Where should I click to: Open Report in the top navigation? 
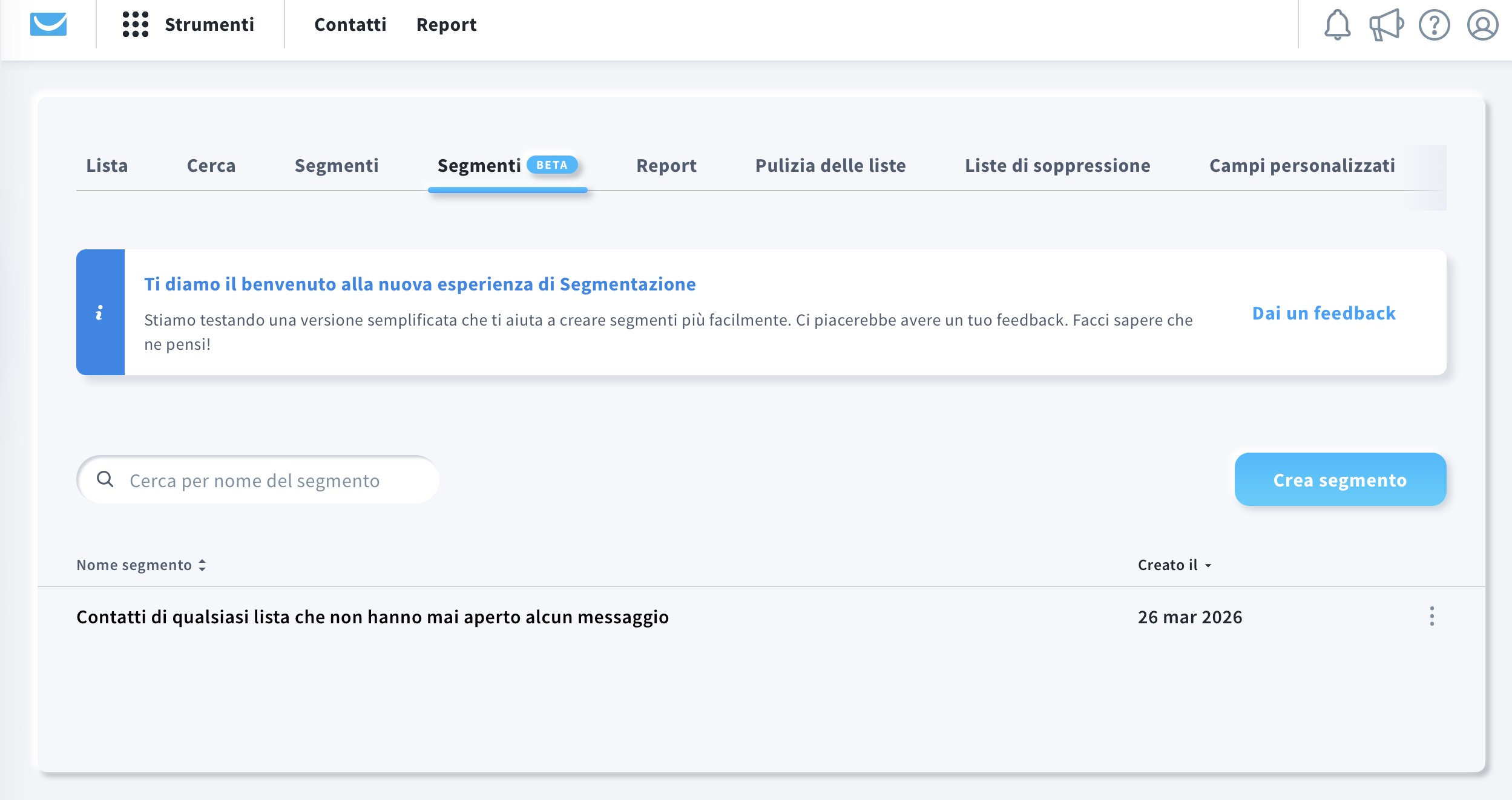click(x=446, y=24)
